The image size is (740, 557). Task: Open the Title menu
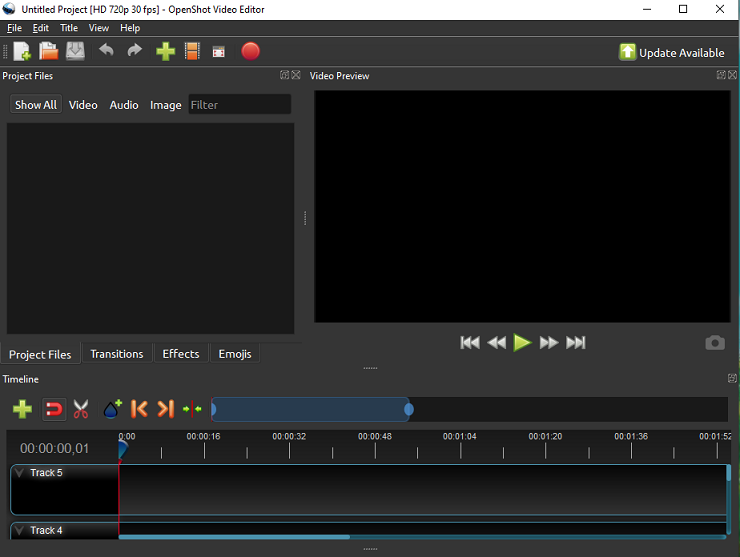(69, 28)
